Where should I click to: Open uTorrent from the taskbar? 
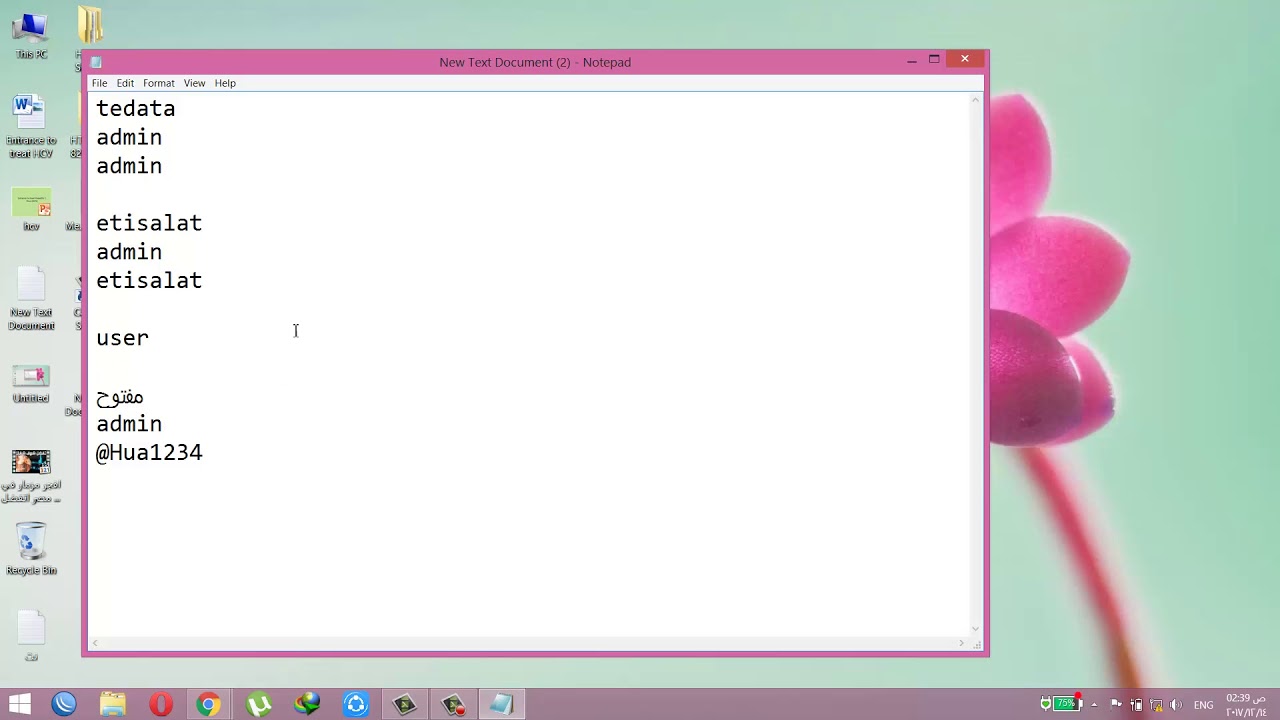(258, 704)
